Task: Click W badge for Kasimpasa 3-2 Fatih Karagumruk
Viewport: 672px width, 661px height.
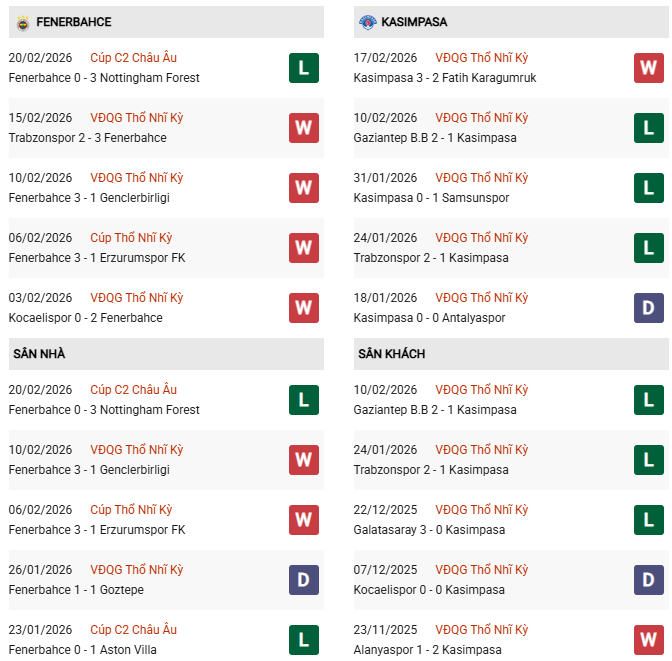Action: click(649, 68)
